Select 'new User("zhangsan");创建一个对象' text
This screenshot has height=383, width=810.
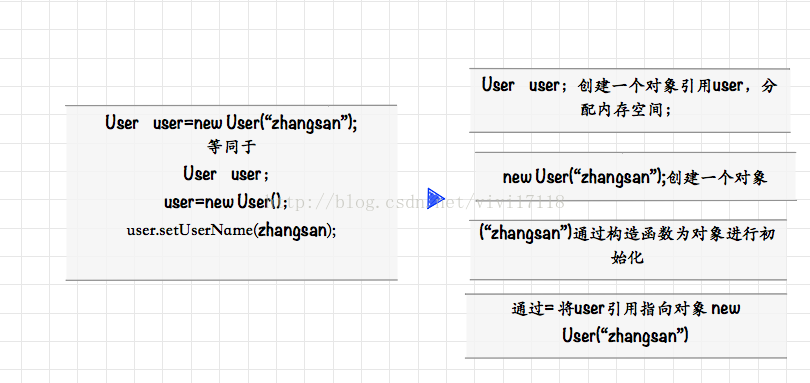pyautogui.click(x=635, y=177)
